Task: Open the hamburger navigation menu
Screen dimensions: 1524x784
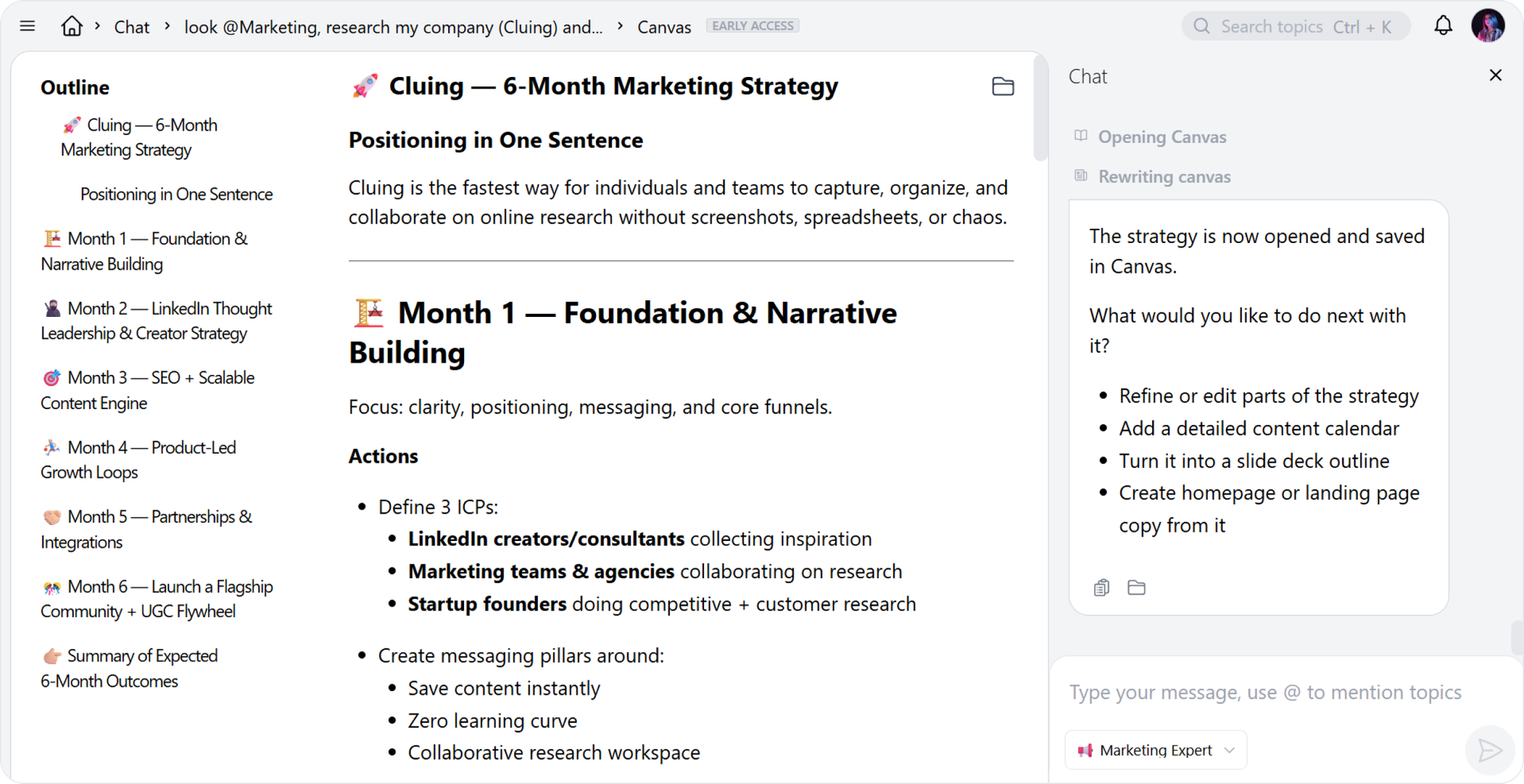Action: 27,25
